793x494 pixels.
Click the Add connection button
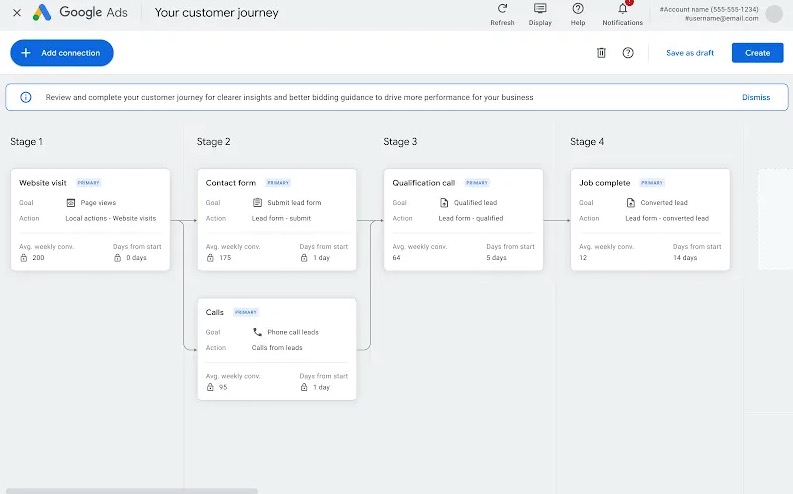click(x=62, y=53)
